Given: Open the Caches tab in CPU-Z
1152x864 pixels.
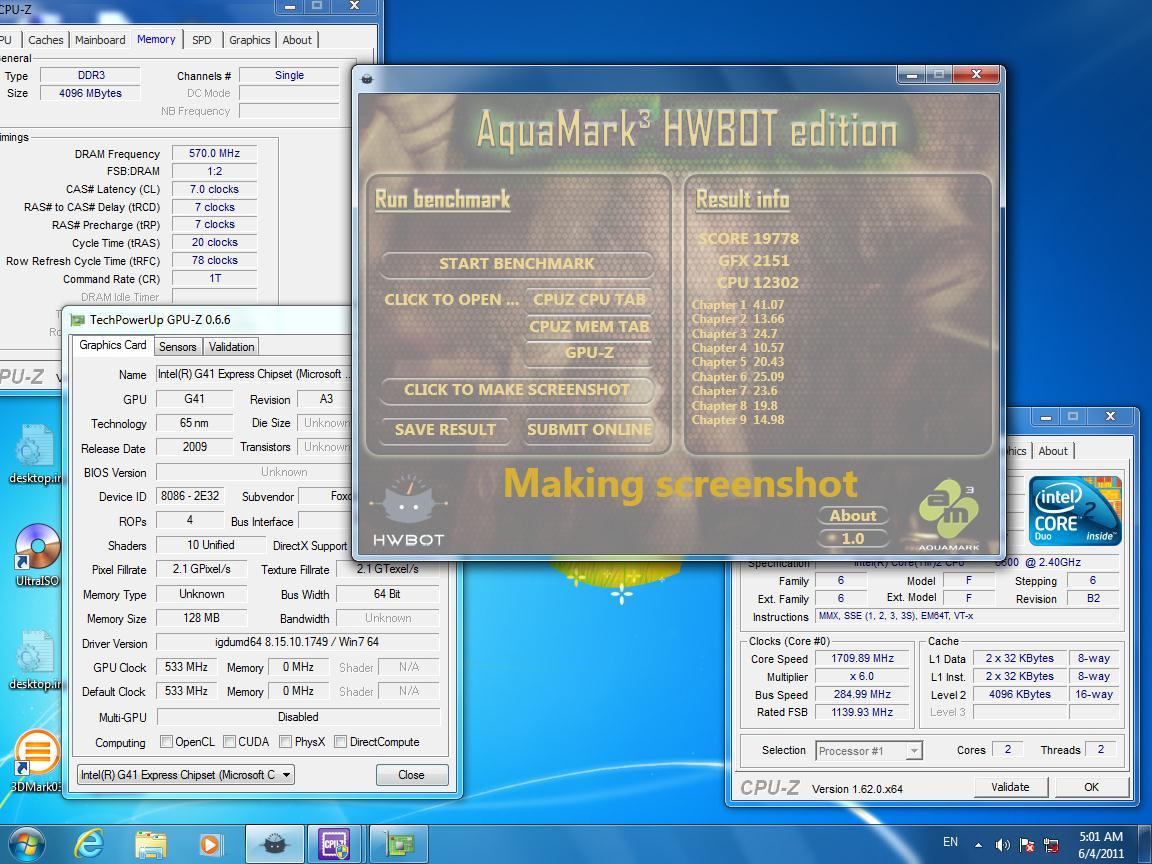Looking at the screenshot, I should click(46, 40).
